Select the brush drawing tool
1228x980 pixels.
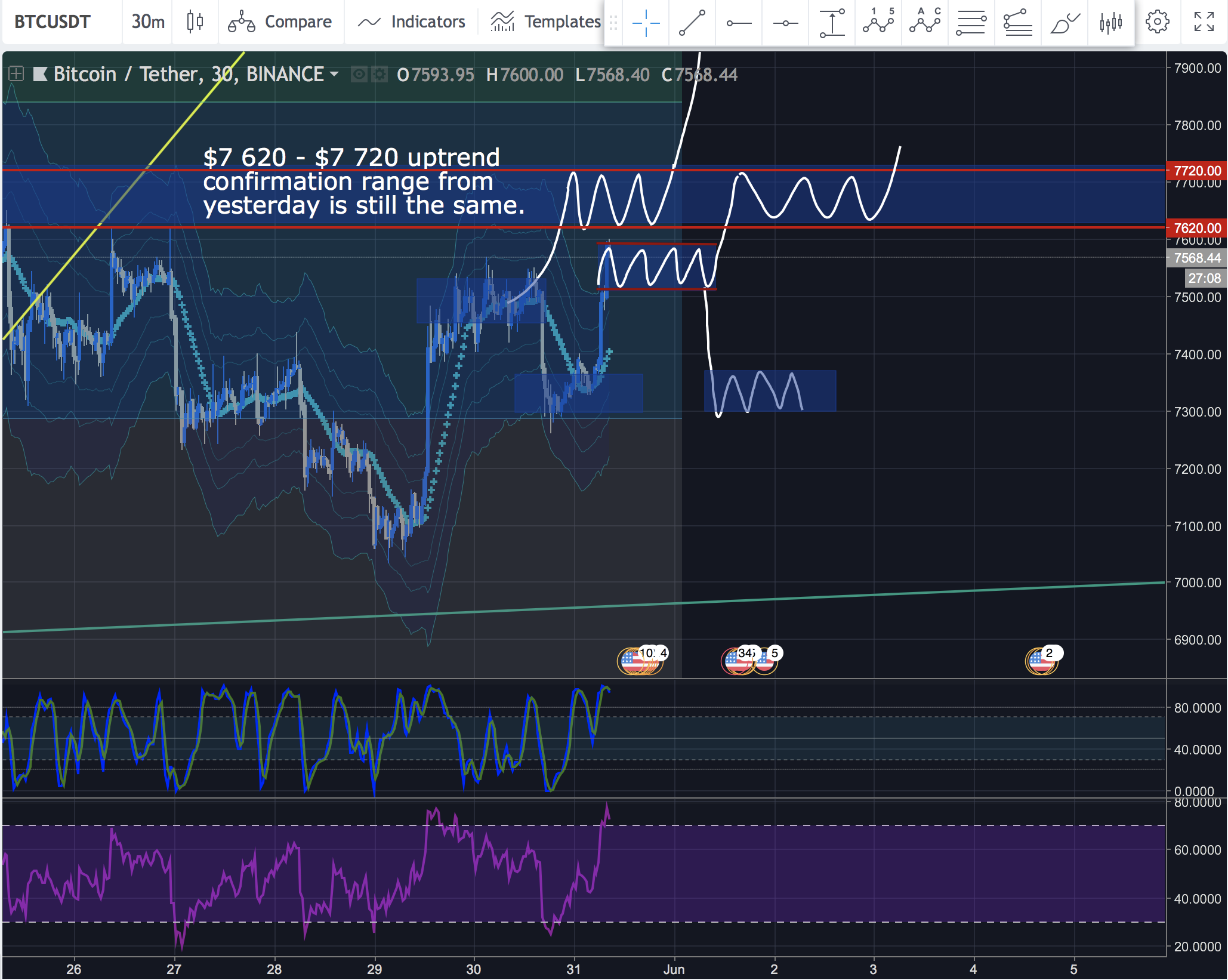(x=1065, y=23)
